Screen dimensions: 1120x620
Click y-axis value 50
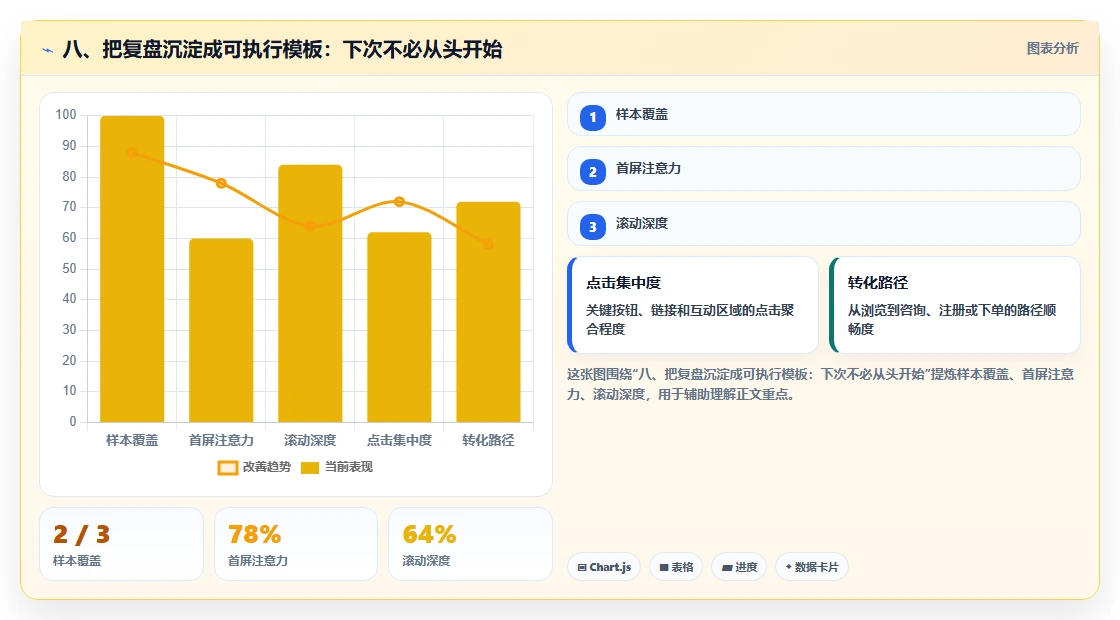pos(69,269)
